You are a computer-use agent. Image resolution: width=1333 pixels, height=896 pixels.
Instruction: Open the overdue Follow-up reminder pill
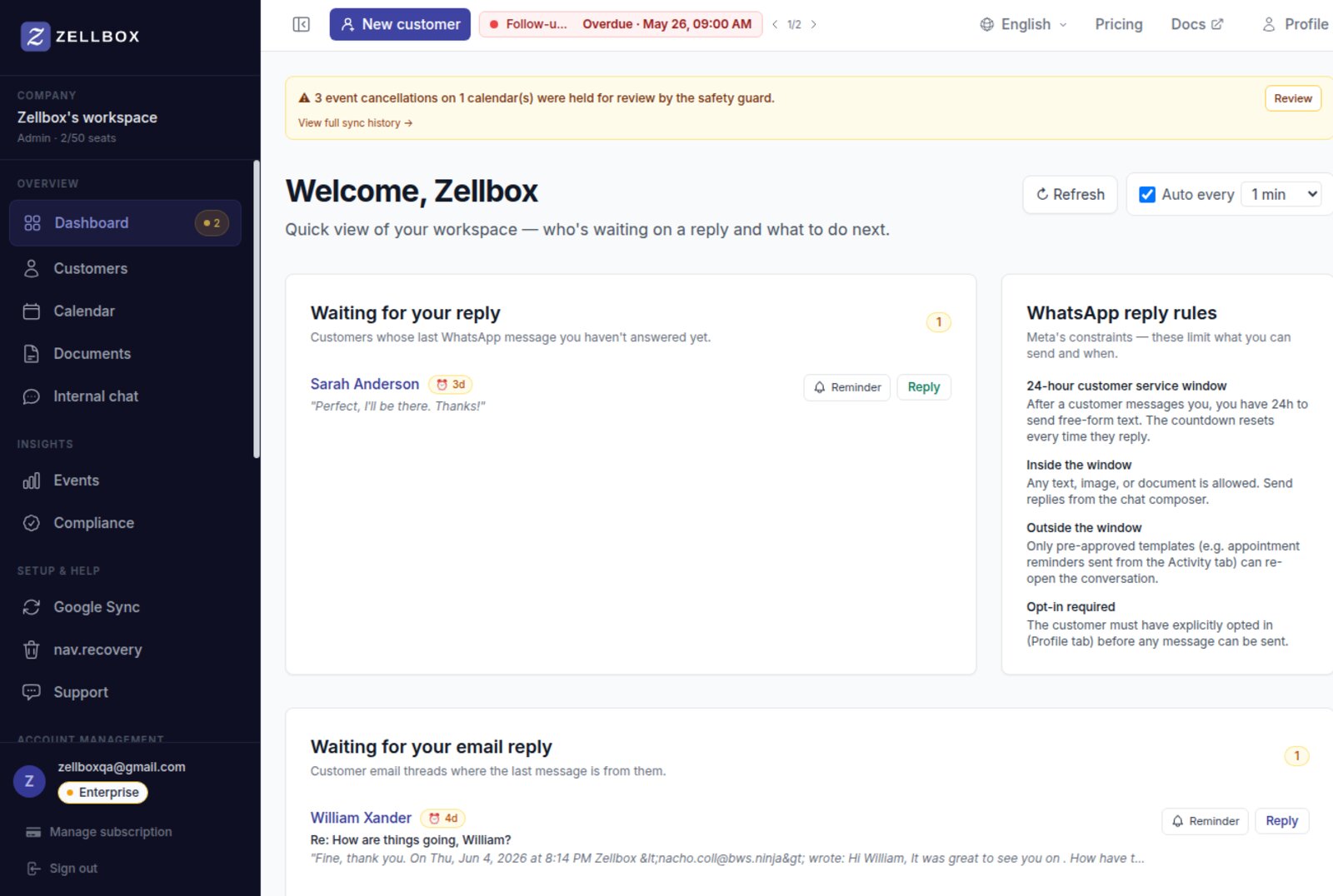coord(621,24)
